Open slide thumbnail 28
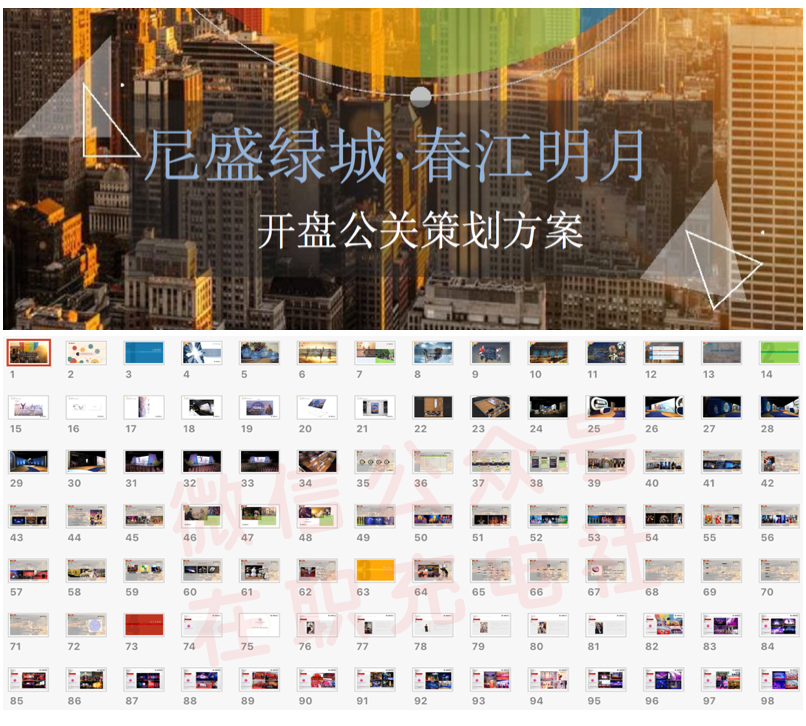The image size is (806, 726). (780, 407)
